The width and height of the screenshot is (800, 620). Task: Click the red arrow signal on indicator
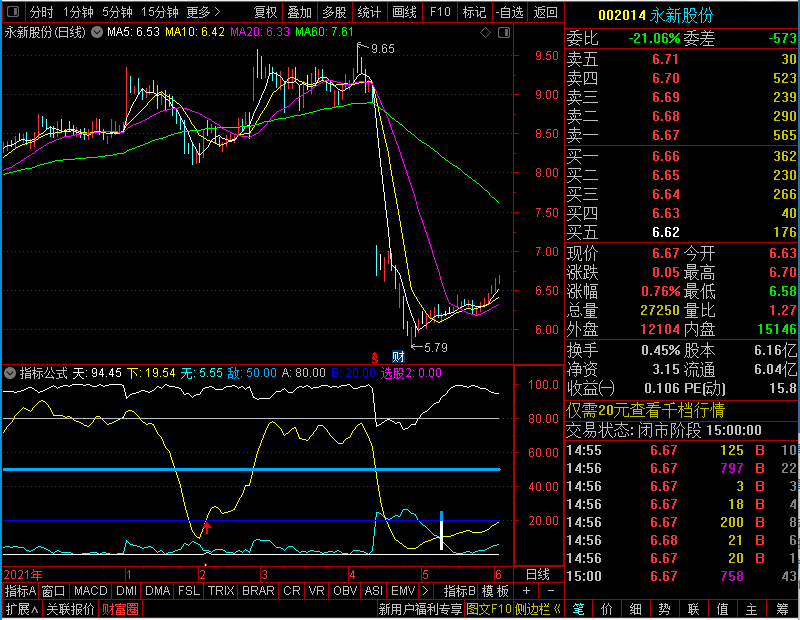click(207, 527)
